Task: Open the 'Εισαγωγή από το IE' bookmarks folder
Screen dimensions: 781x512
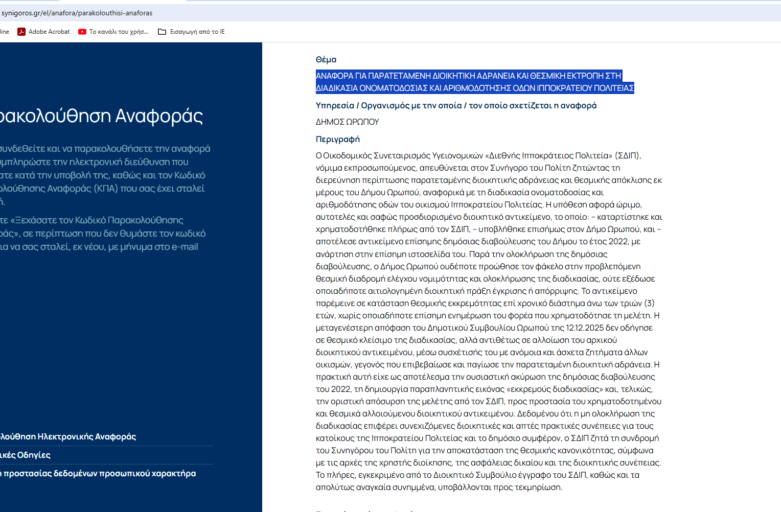Action: click(191, 32)
